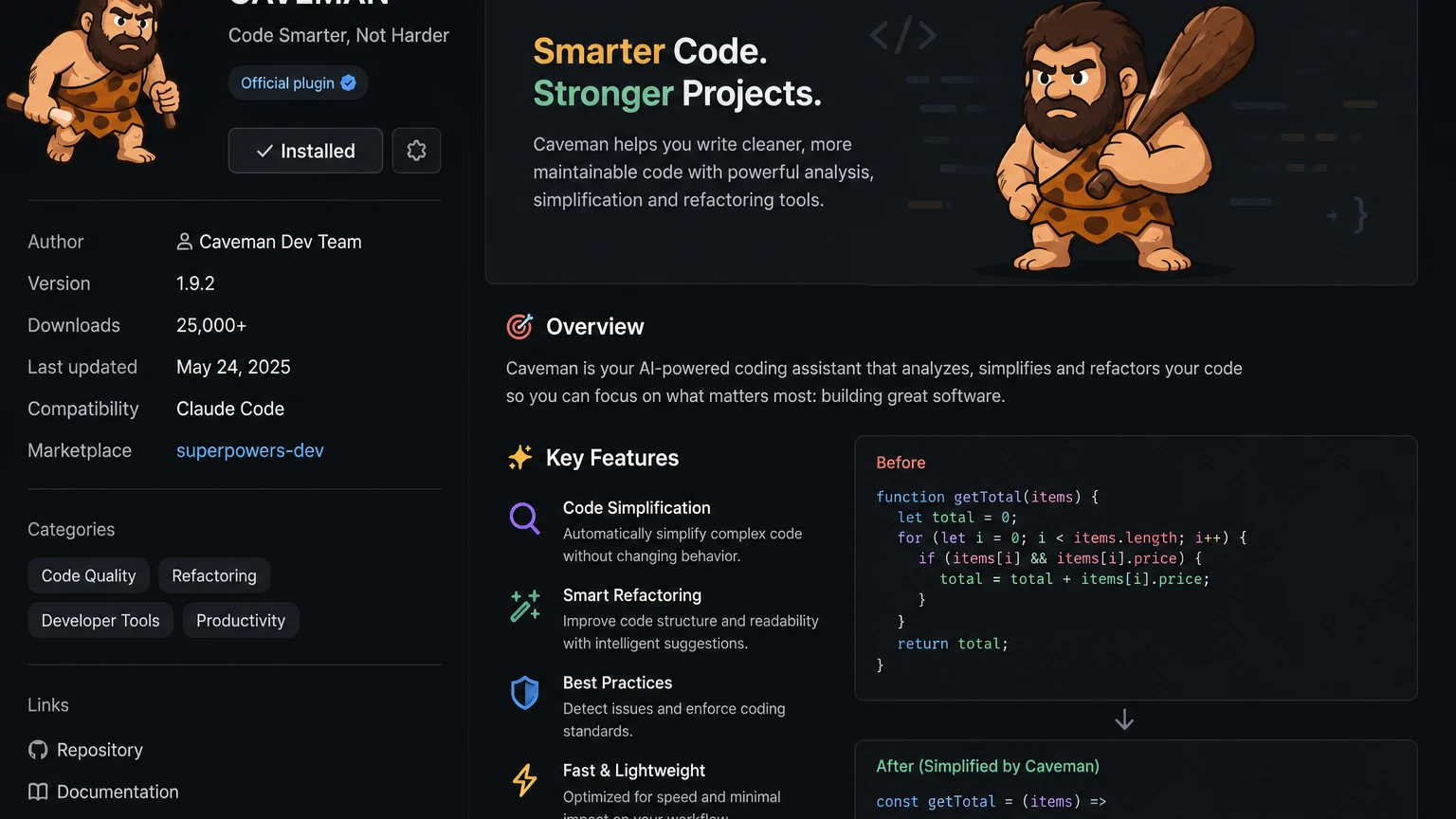Screen dimensions: 1456x819
Task: Select the Refactoring category tag
Action: [x=214, y=575]
